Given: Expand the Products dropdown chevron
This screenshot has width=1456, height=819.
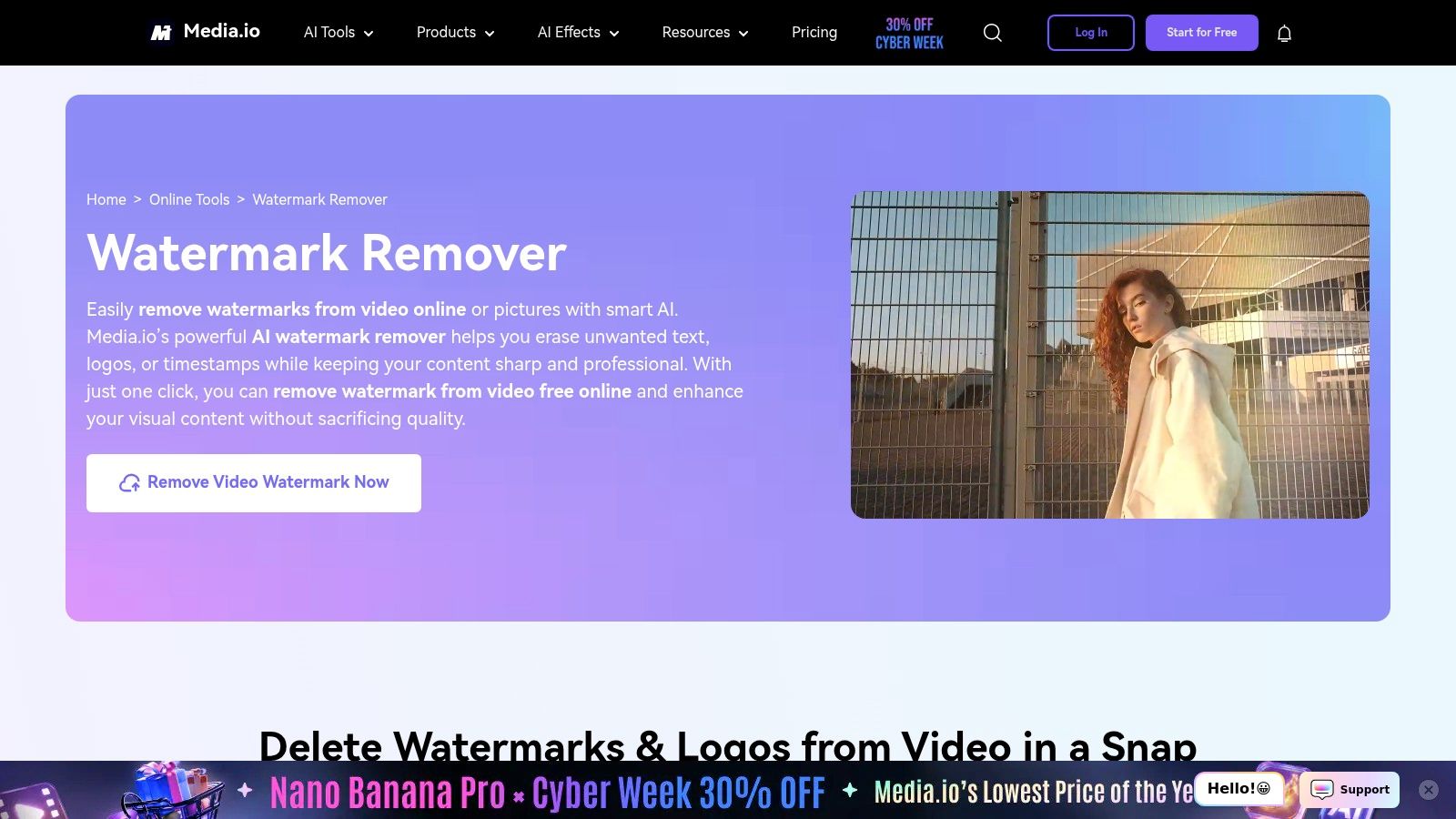Looking at the screenshot, I should click(490, 34).
